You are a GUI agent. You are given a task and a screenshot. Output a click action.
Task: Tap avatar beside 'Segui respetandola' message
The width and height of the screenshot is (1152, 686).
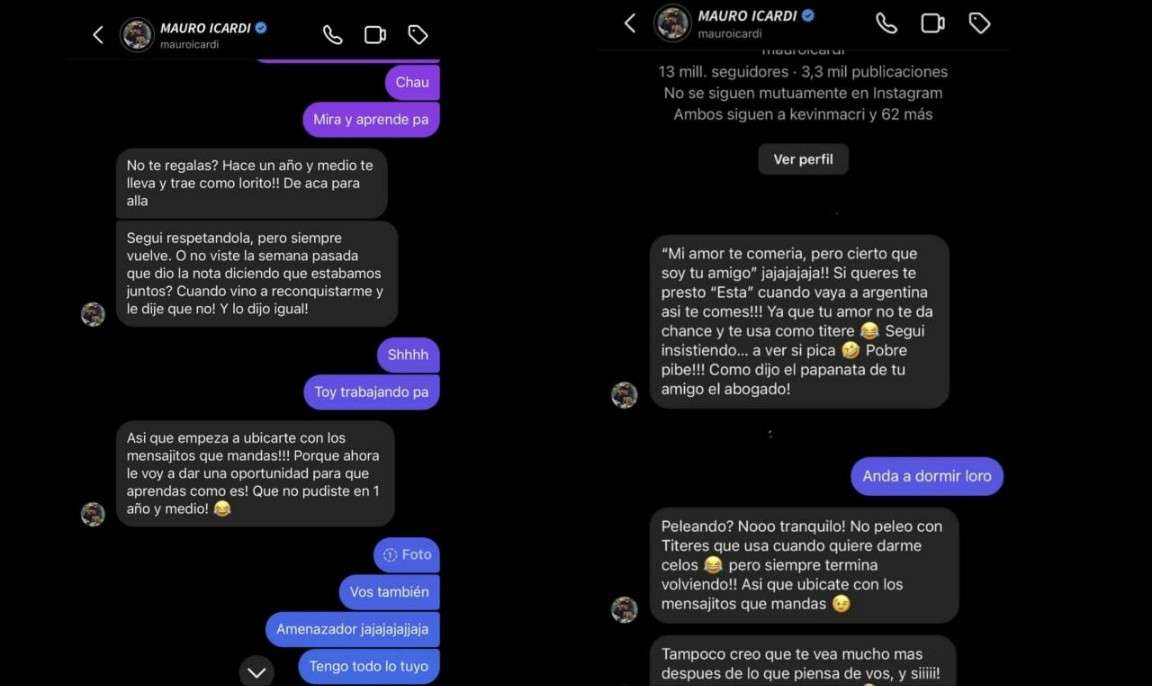point(93,314)
